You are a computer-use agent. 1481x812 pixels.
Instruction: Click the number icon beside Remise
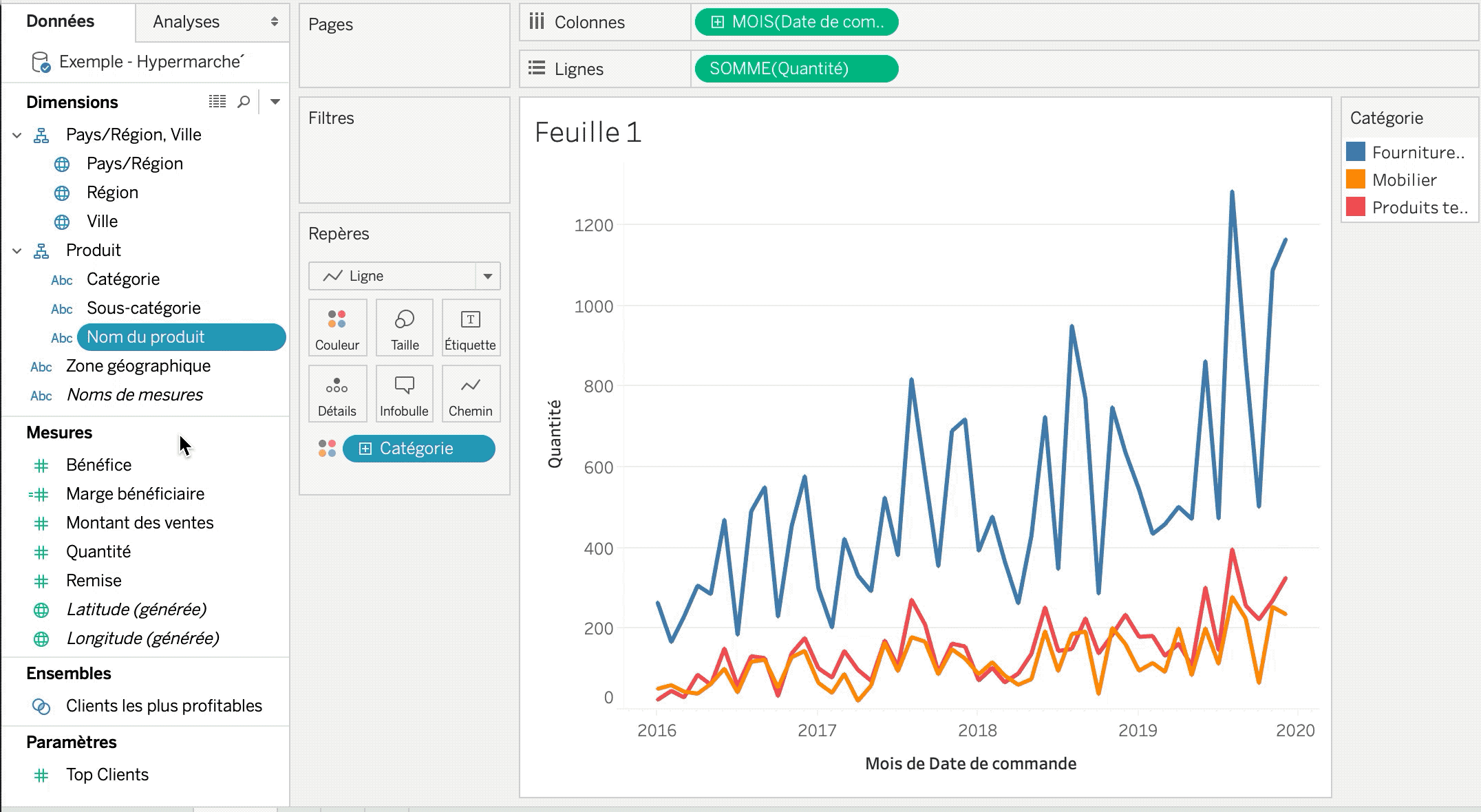click(41, 581)
